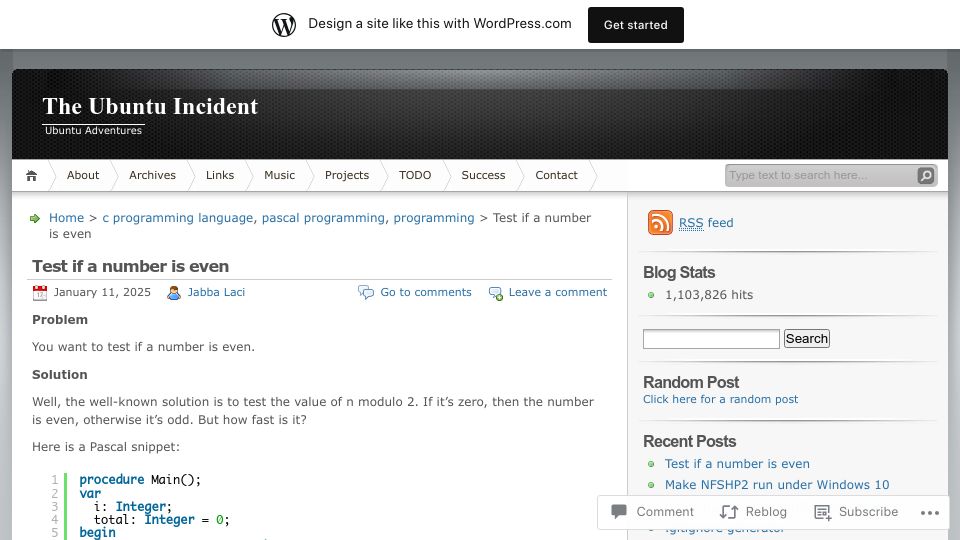960x540 pixels.
Task: Open the Jabba Laci author link
Action: [216, 292]
